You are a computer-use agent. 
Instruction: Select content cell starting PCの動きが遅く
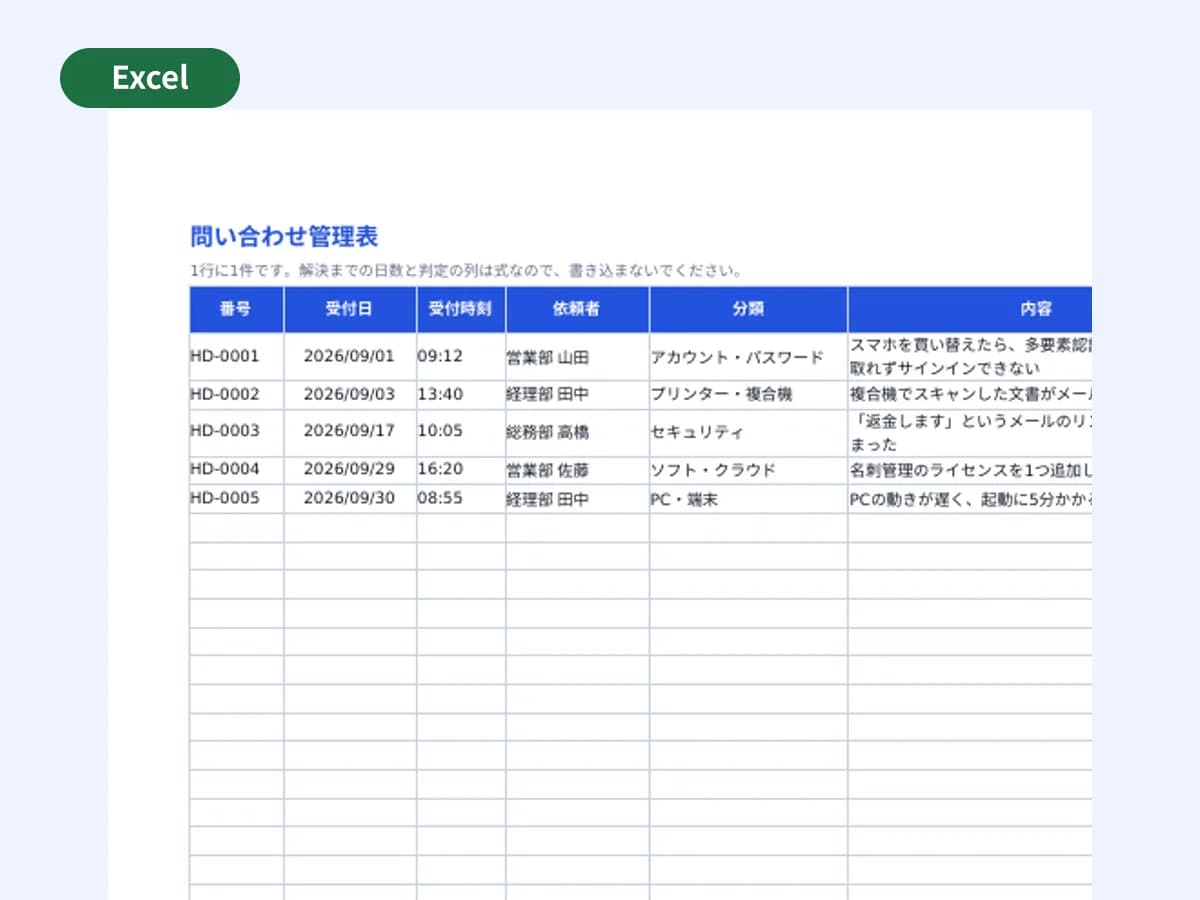click(x=970, y=499)
